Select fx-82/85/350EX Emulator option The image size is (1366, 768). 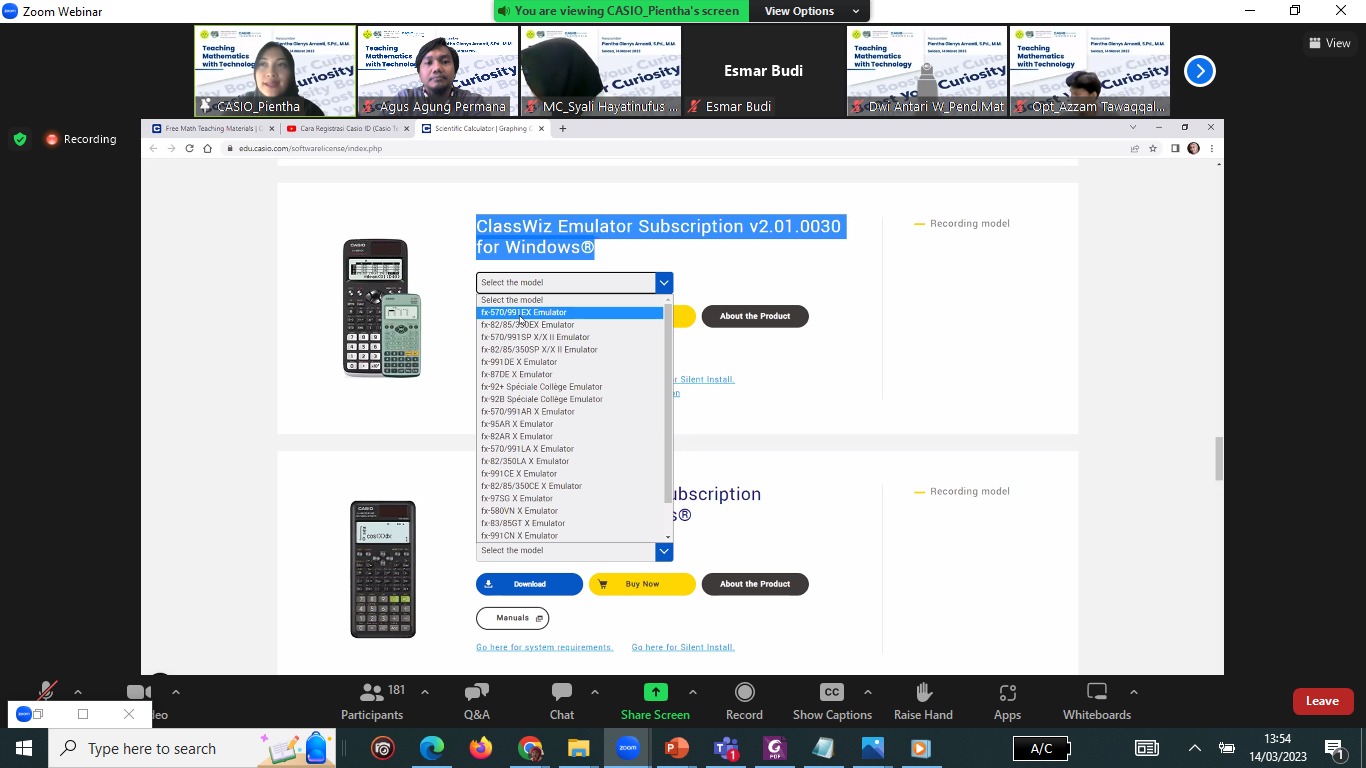570,325
